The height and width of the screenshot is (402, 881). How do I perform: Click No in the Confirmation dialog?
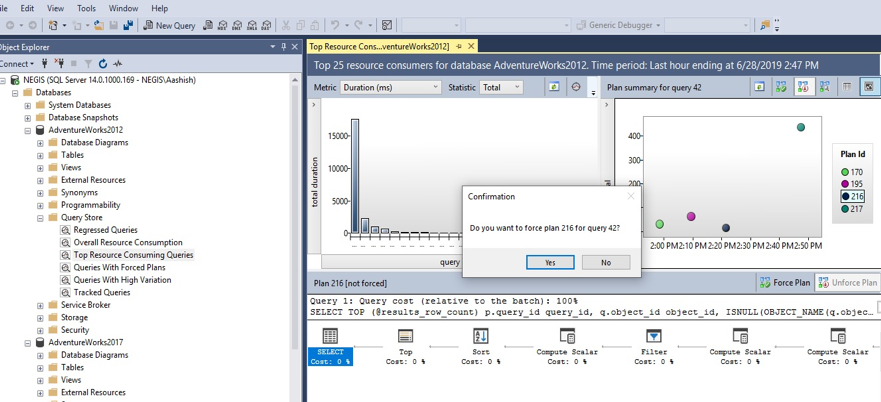pyautogui.click(x=606, y=263)
